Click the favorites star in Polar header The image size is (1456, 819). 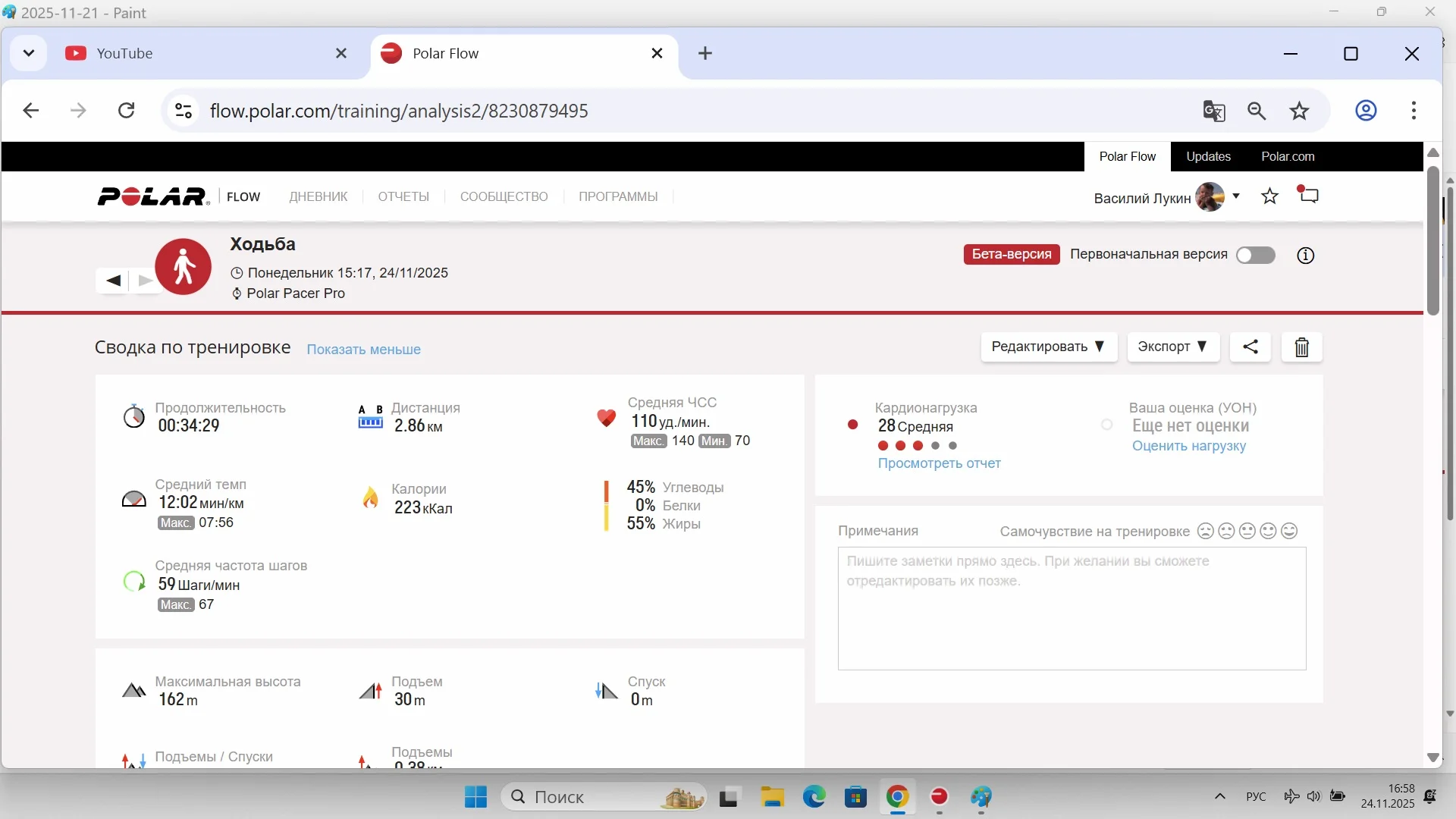point(1269,196)
